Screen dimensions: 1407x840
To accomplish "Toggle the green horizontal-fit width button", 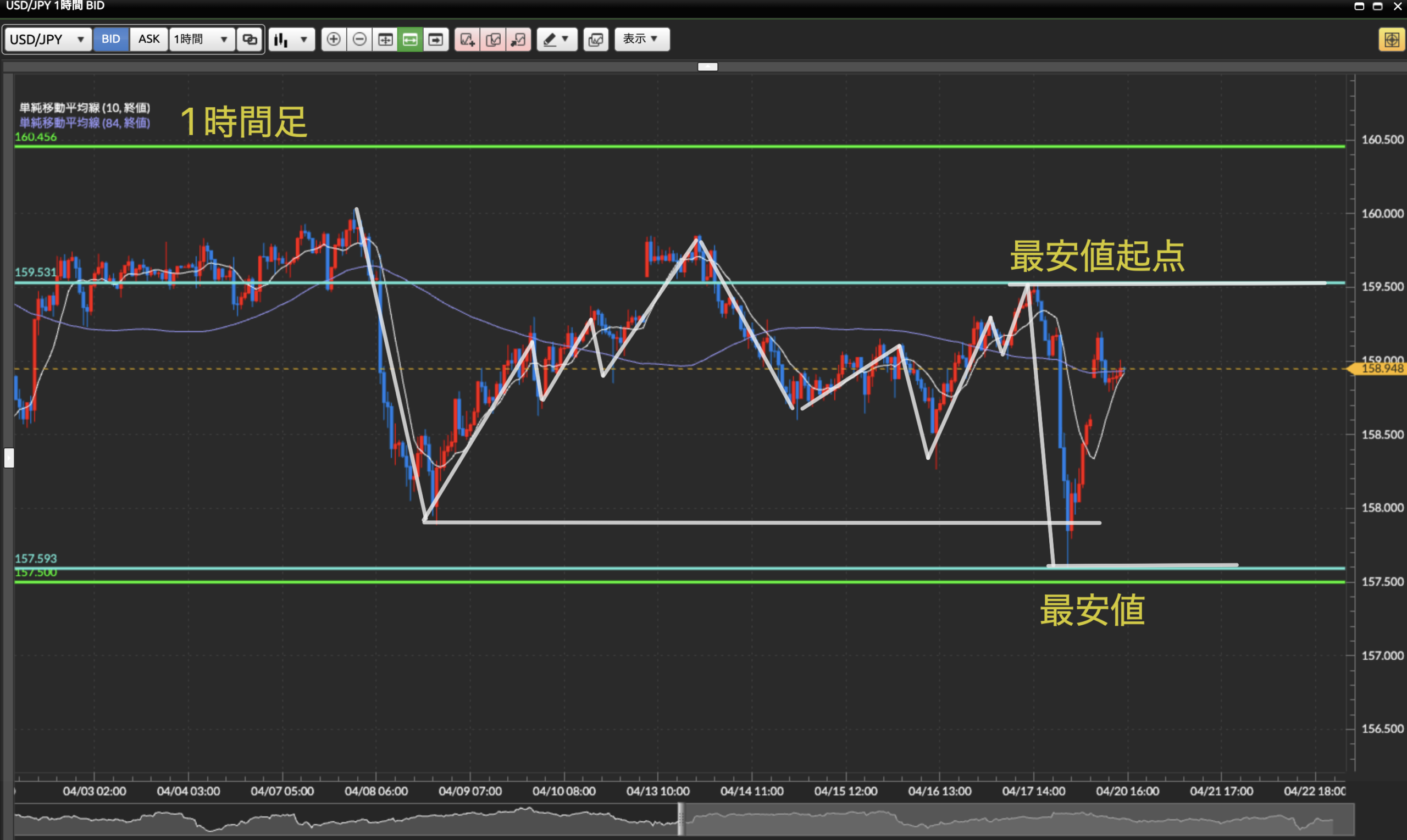I will pos(410,39).
